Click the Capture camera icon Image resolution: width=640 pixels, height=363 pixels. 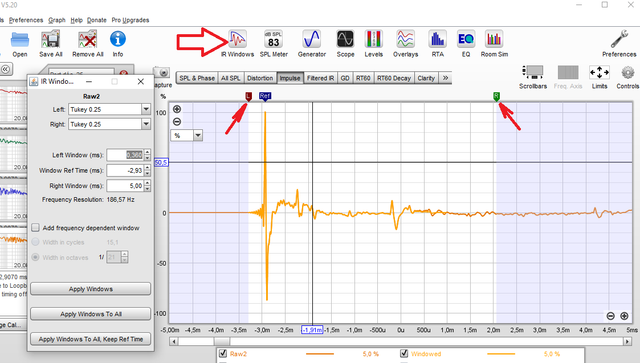(x=163, y=73)
